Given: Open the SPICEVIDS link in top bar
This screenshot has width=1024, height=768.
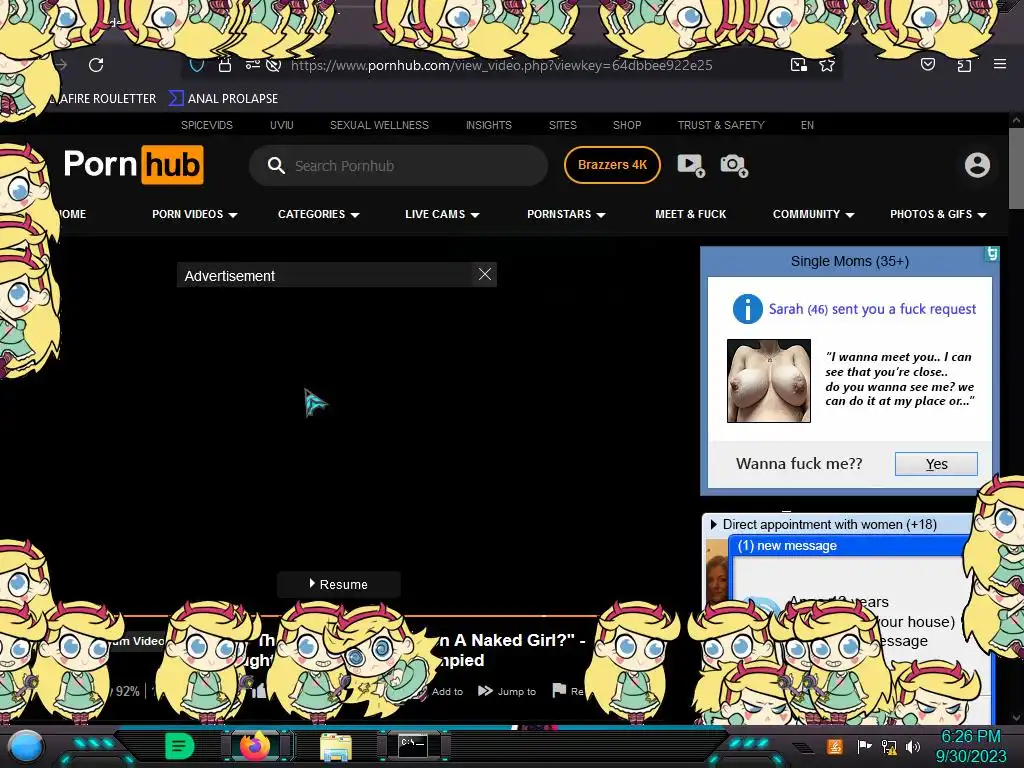Looking at the screenshot, I should click(207, 125).
